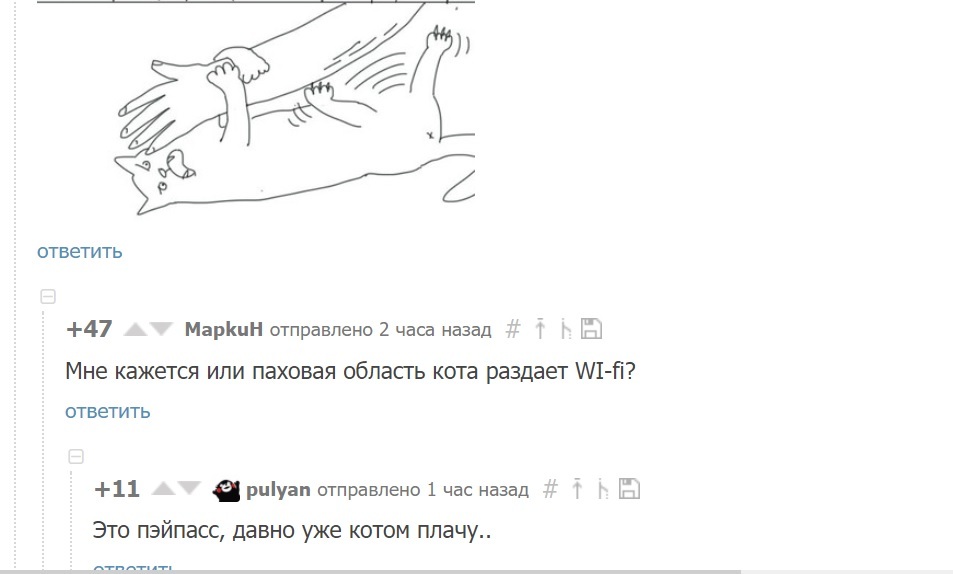Downvote МаркиН's comment

pos(161,330)
